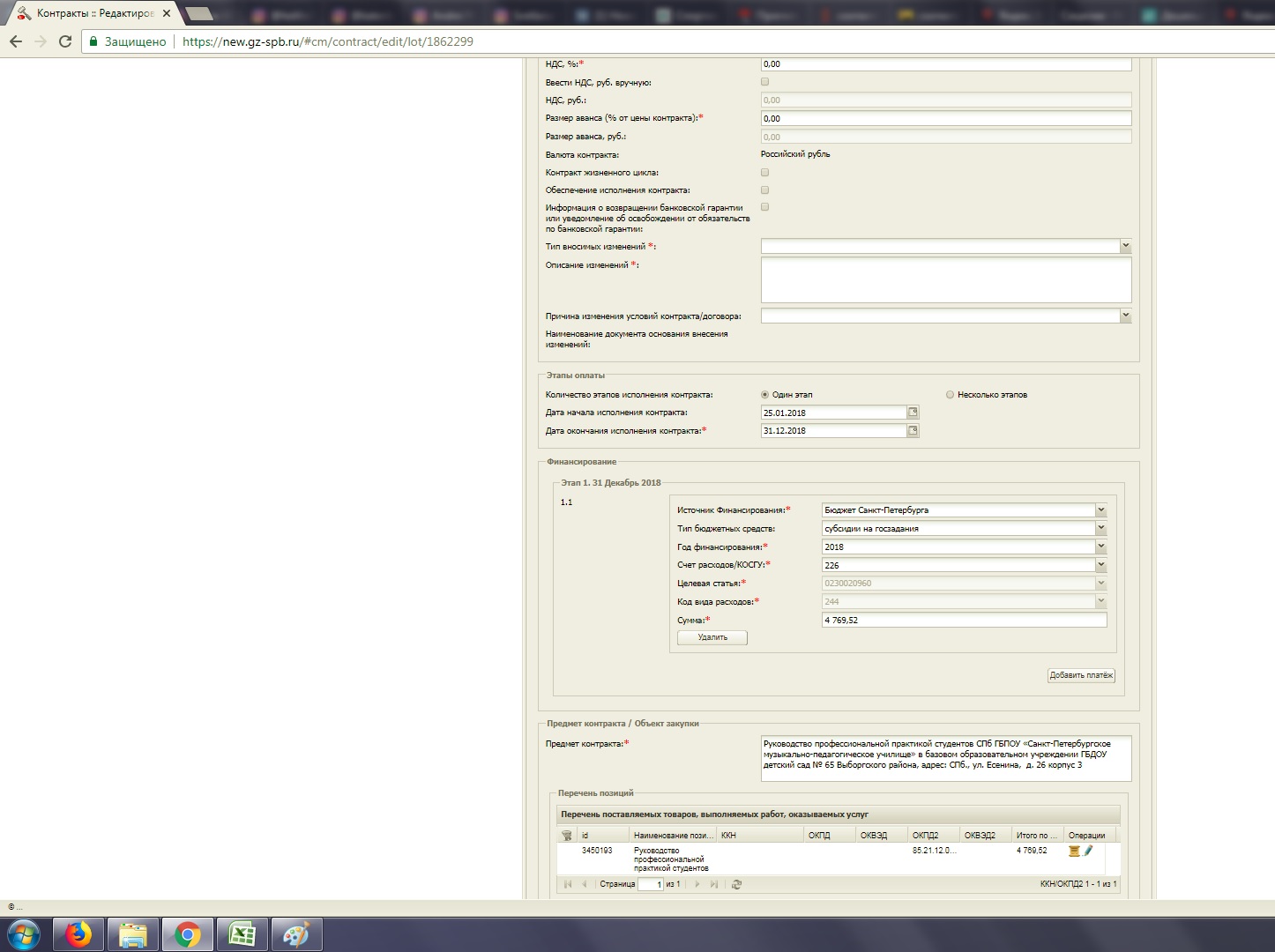1275x952 pixels.
Task: Click the secure padlock icon in address bar
Action: click(93, 41)
